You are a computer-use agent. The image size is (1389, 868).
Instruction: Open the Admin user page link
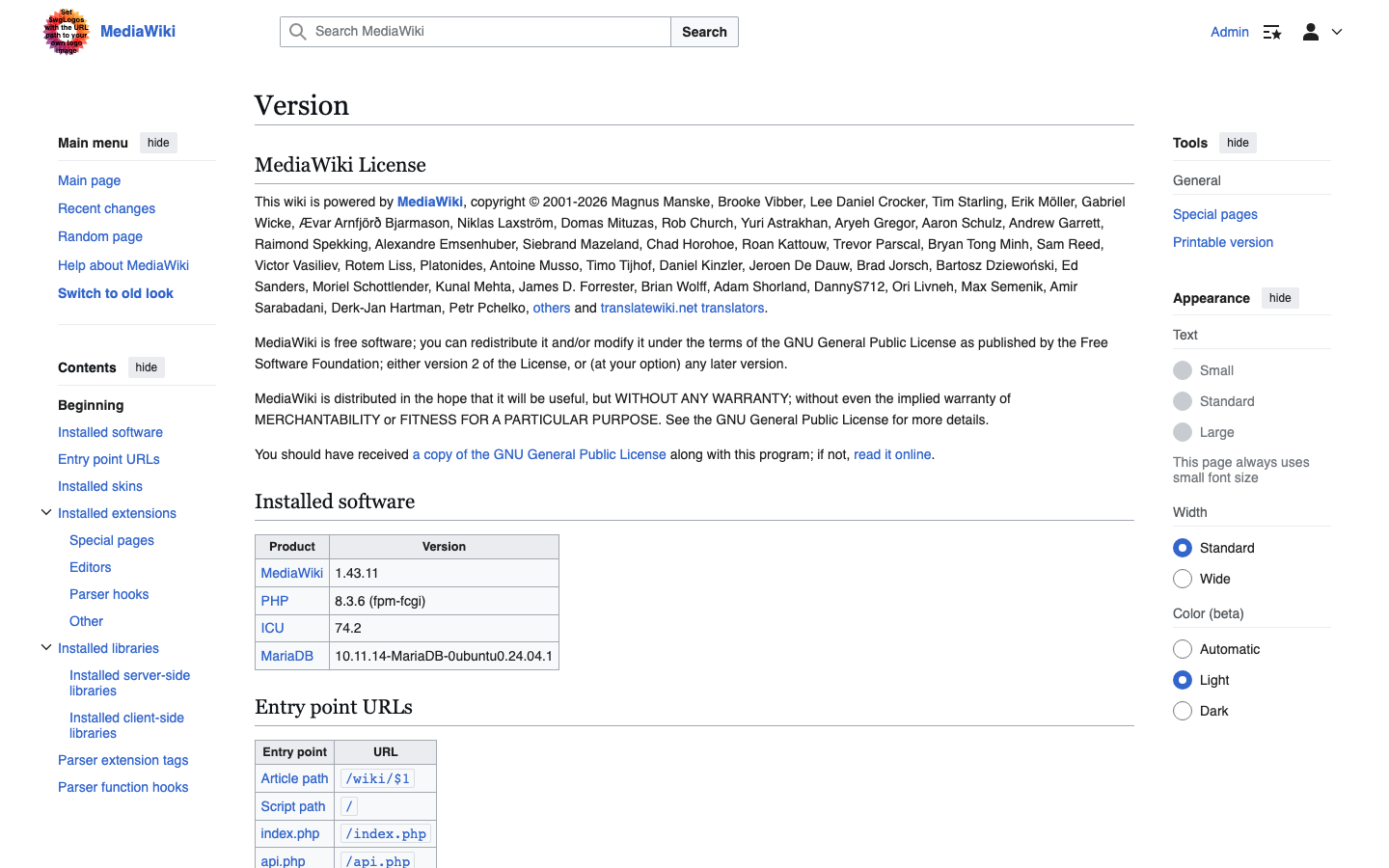(x=1230, y=32)
